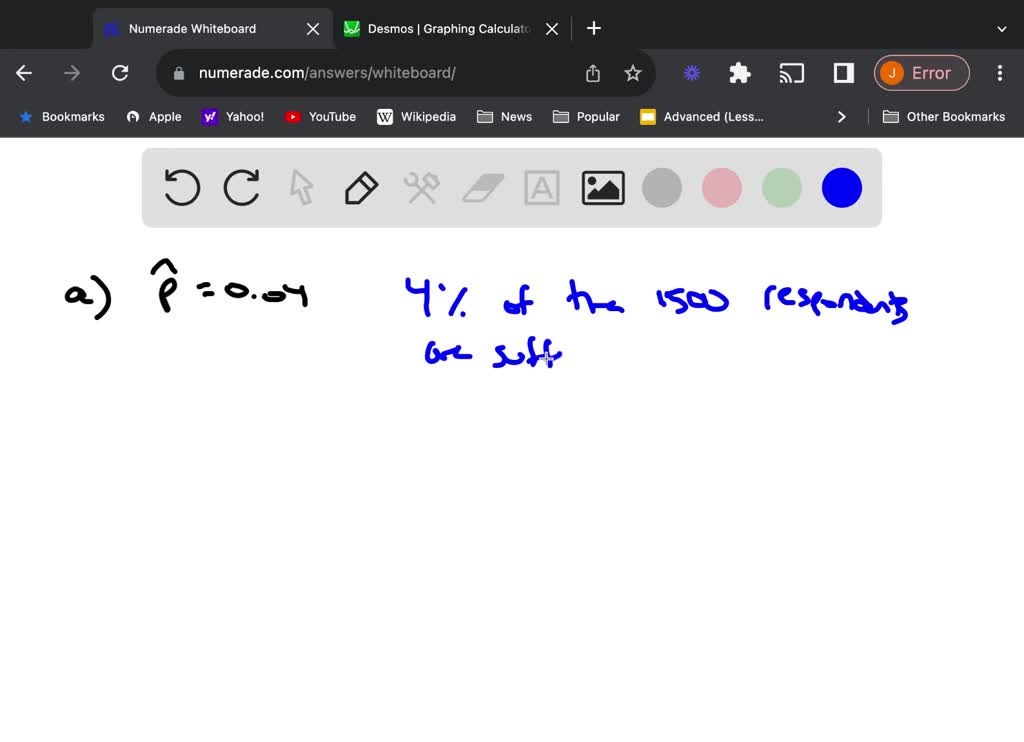This screenshot has height=742, width=1024.
Task: Choose the eraser tool
Action: pos(483,188)
